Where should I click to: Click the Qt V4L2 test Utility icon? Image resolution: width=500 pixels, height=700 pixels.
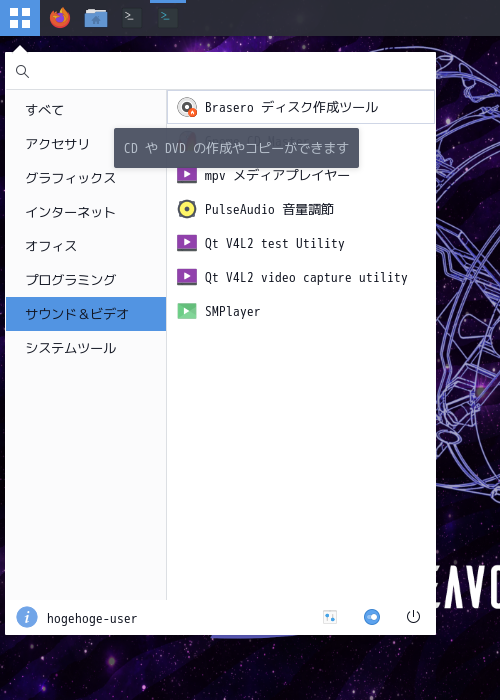[187, 243]
